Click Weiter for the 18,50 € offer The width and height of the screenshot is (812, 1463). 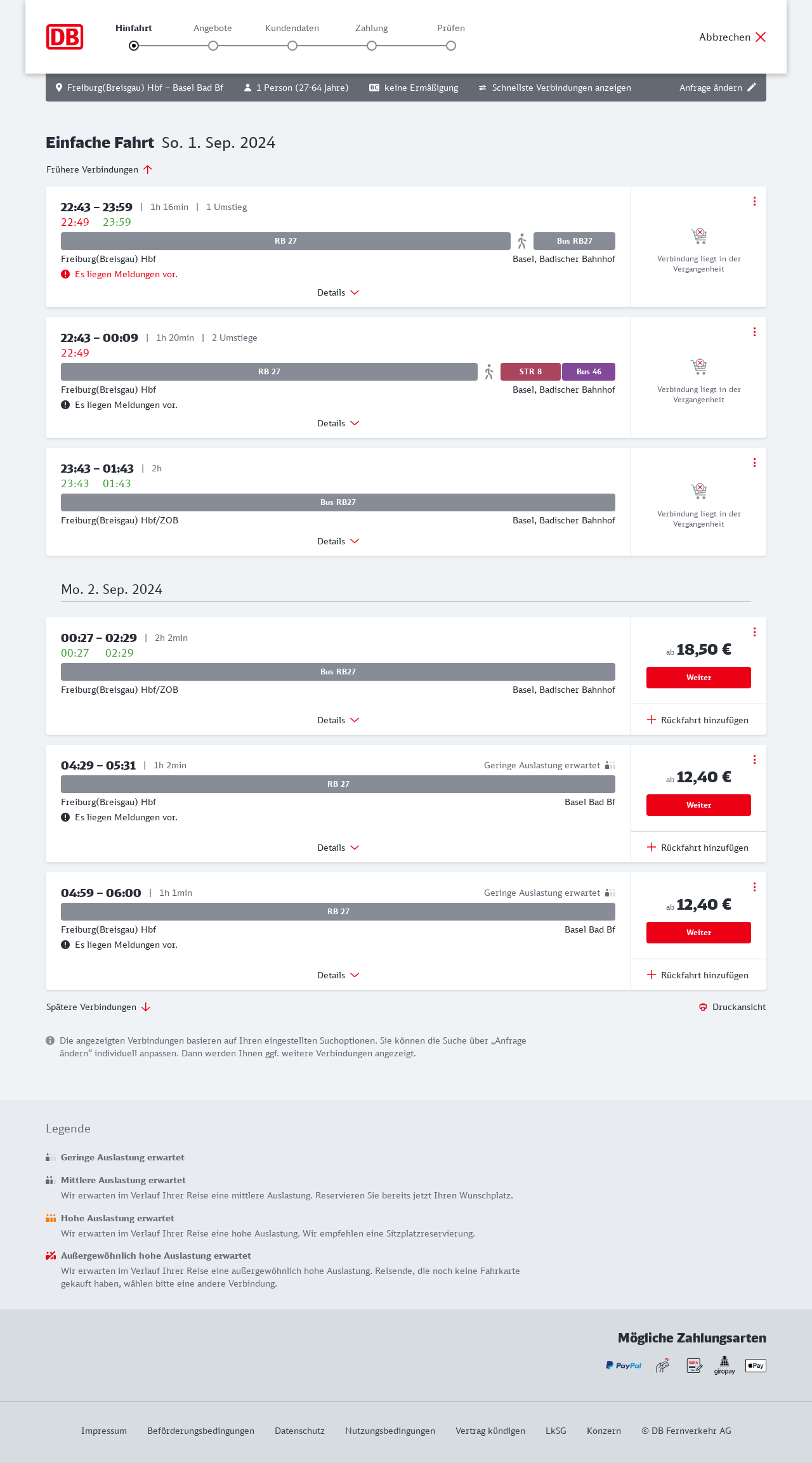click(698, 678)
